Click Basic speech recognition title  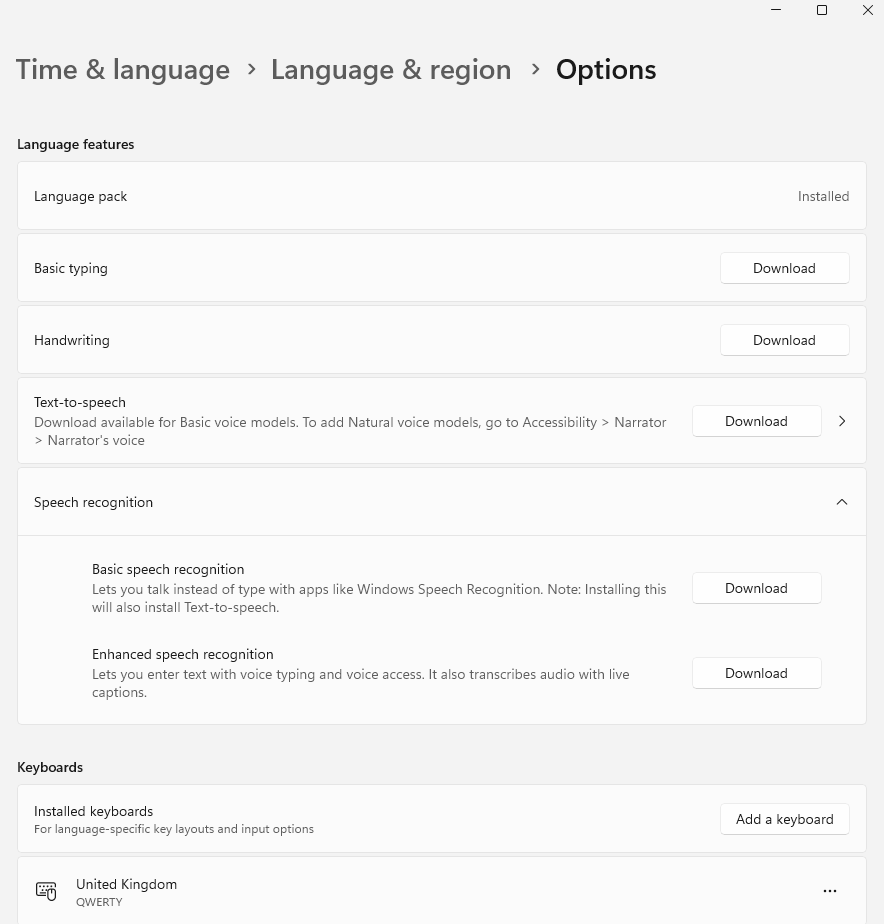(x=168, y=569)
